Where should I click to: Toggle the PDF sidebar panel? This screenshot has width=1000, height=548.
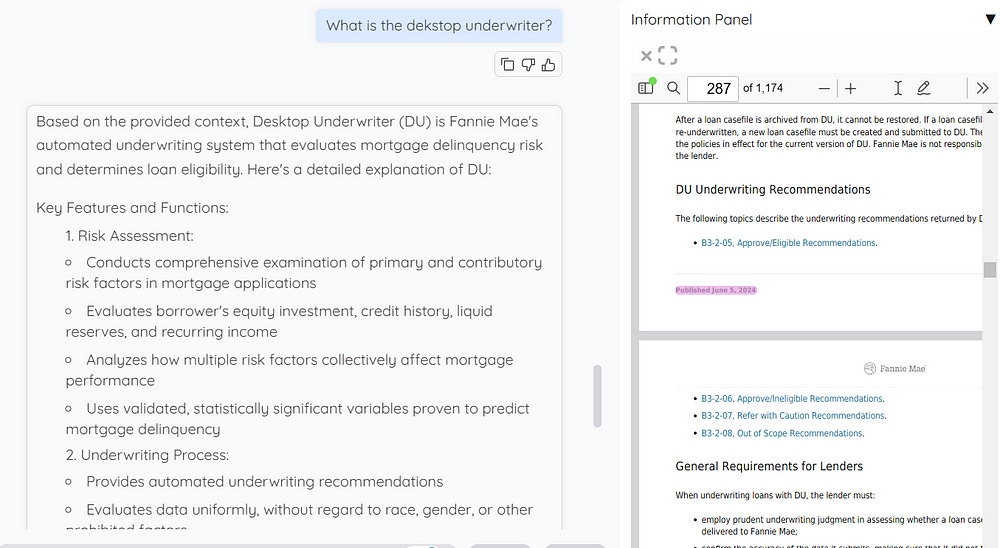647,87
